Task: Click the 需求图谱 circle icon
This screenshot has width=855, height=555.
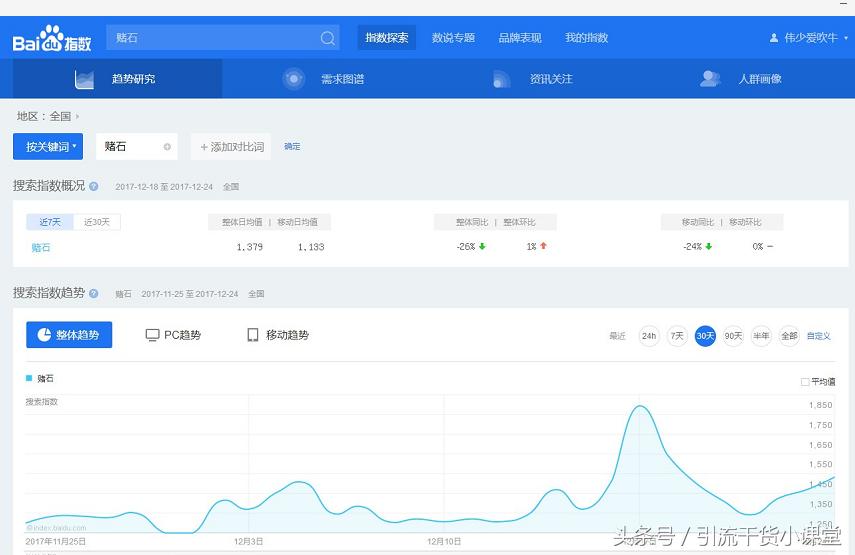Action: click(x=293, y=79)
